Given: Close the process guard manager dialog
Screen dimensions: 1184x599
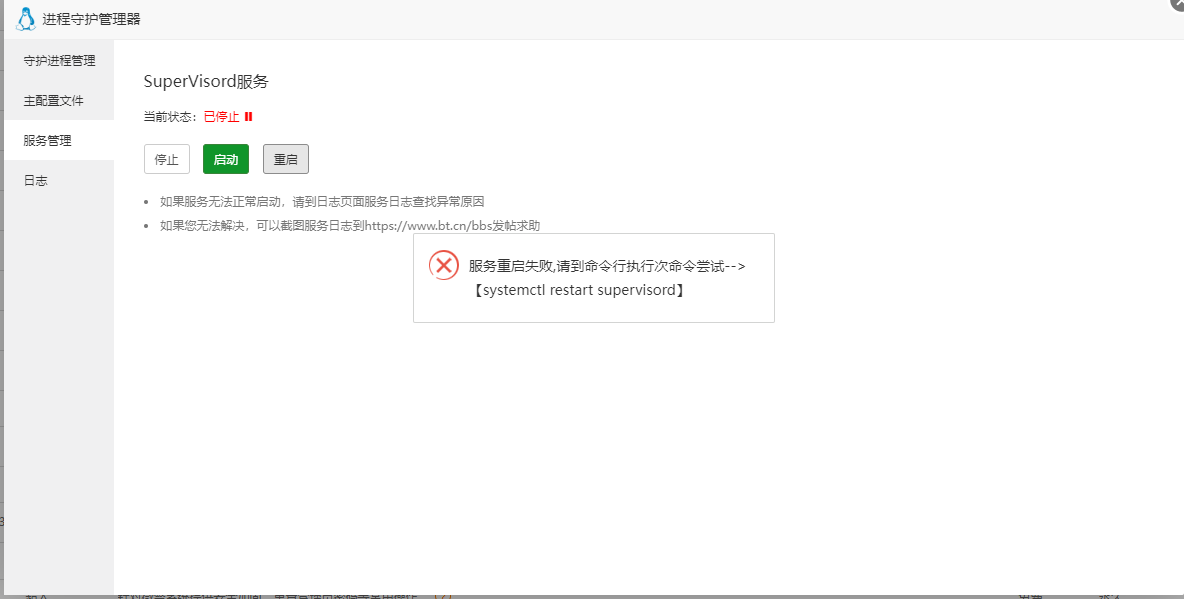Looking at the screenshot, I should pyautogui.click(x=1178, y=4).
